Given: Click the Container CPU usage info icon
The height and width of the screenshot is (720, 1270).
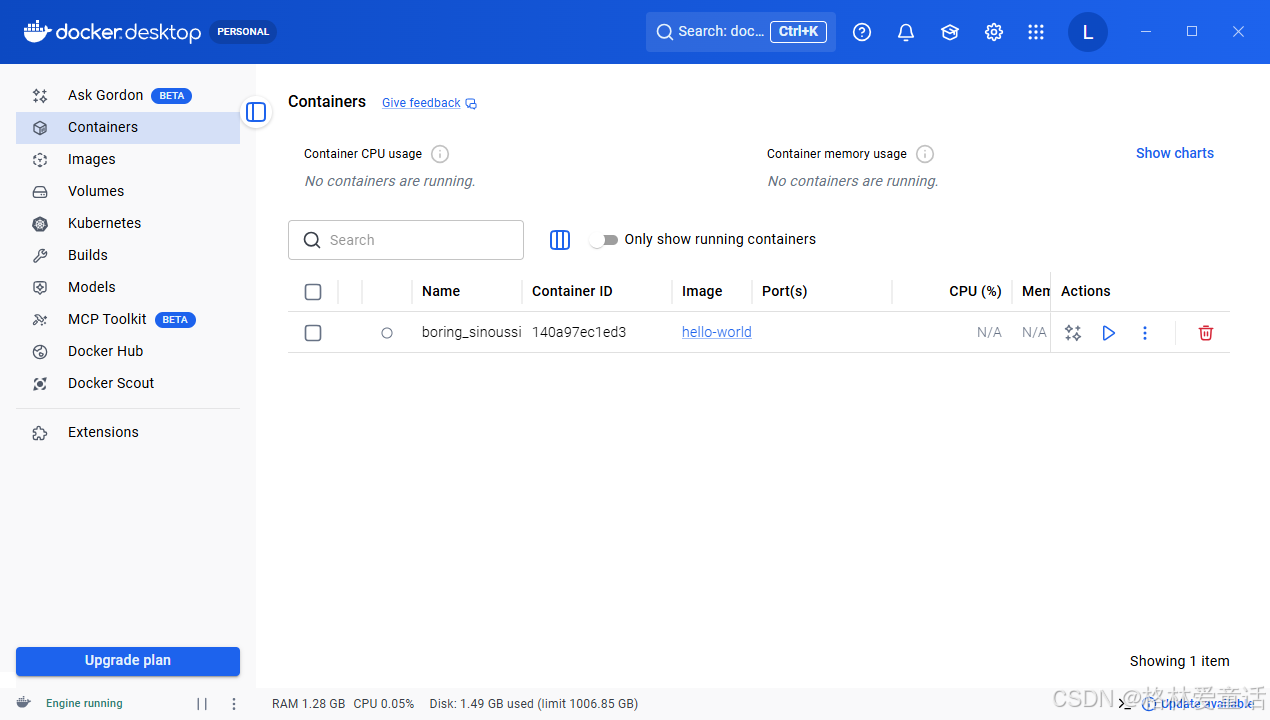Looking at the screenshot, I should 440,154.
